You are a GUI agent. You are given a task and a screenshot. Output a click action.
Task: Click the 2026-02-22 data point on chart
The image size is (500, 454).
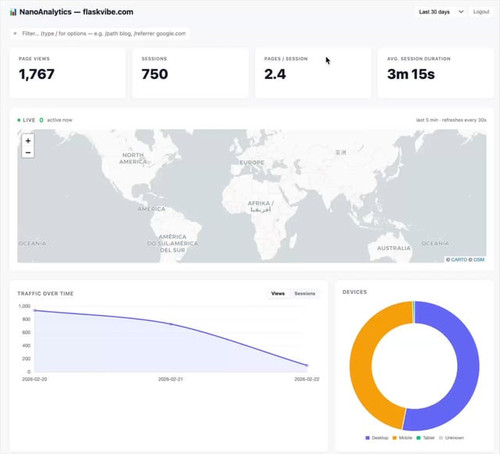tap(307, 365)
